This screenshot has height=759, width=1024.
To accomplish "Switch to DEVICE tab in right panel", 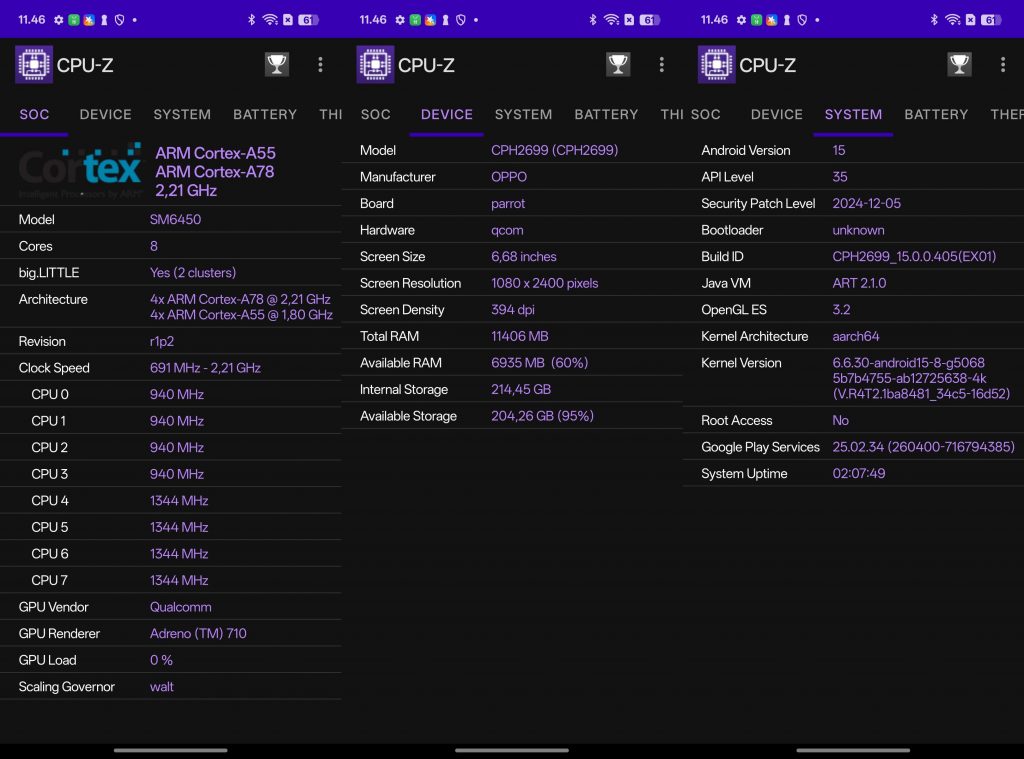I will 776,114.
